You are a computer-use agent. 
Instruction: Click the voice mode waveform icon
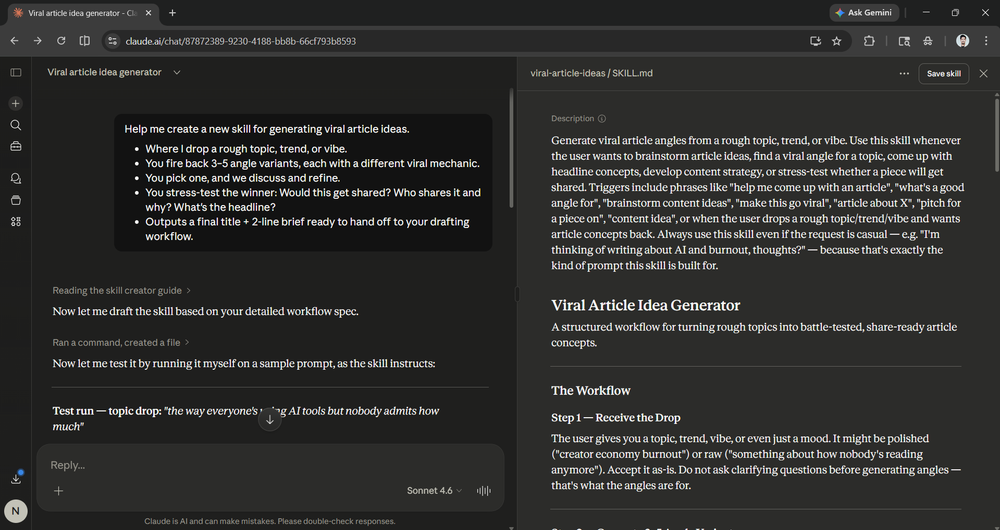484,491
